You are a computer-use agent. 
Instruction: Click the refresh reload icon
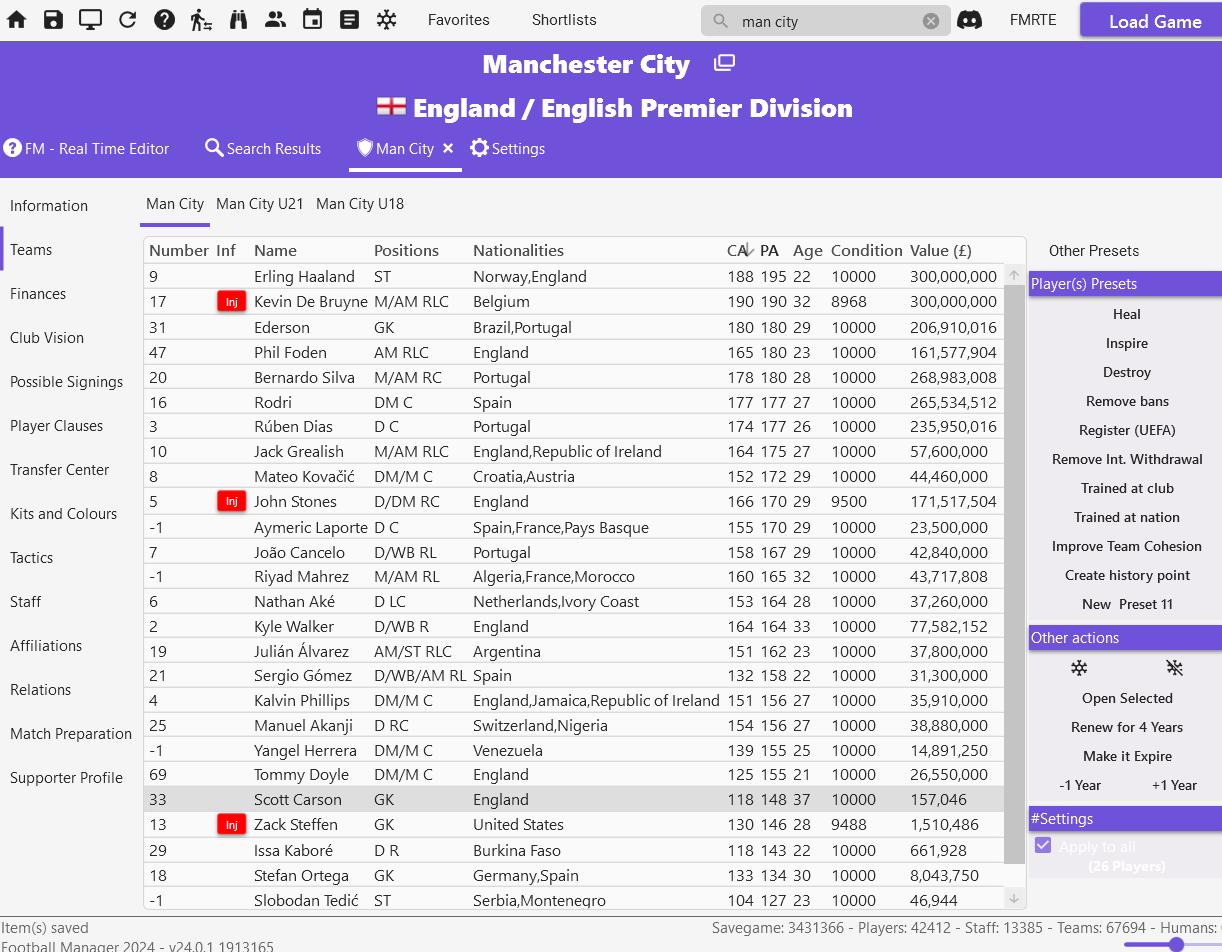click(127, 20)
